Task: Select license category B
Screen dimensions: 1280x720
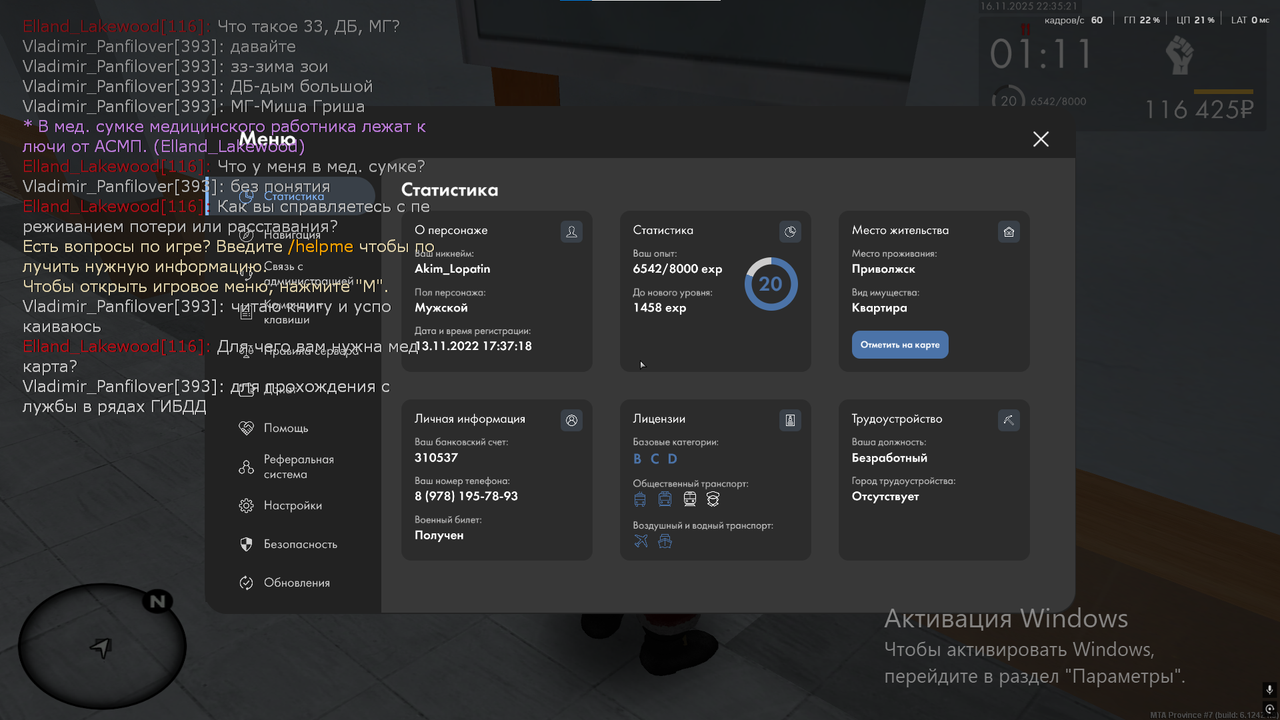Action: [638, 459]
